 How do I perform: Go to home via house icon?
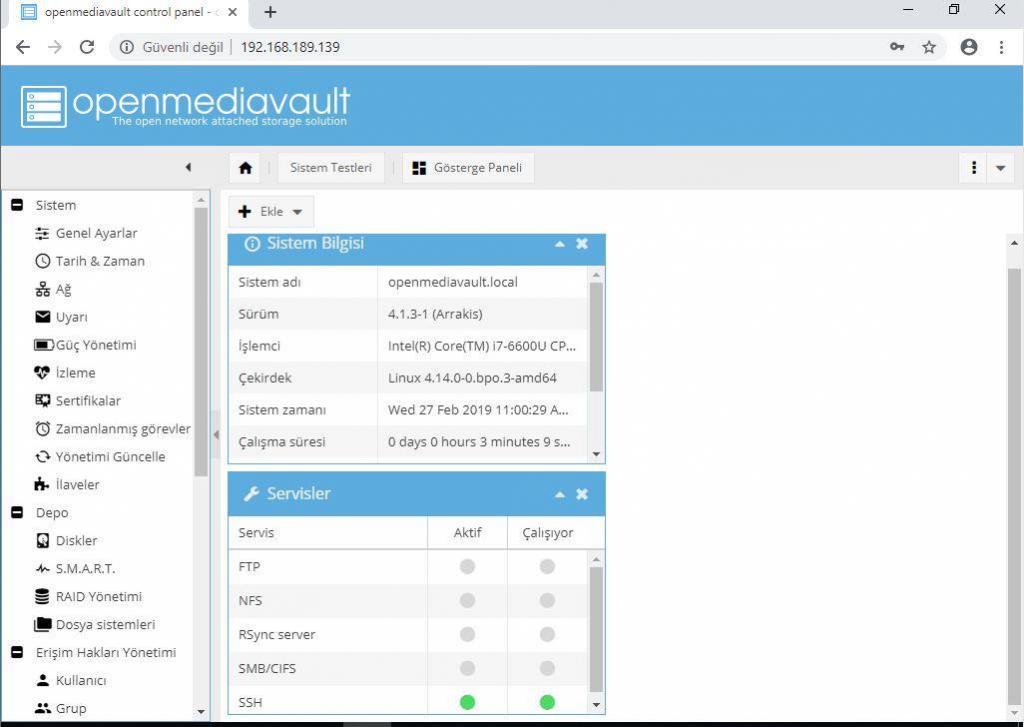[x=246, y=168]
